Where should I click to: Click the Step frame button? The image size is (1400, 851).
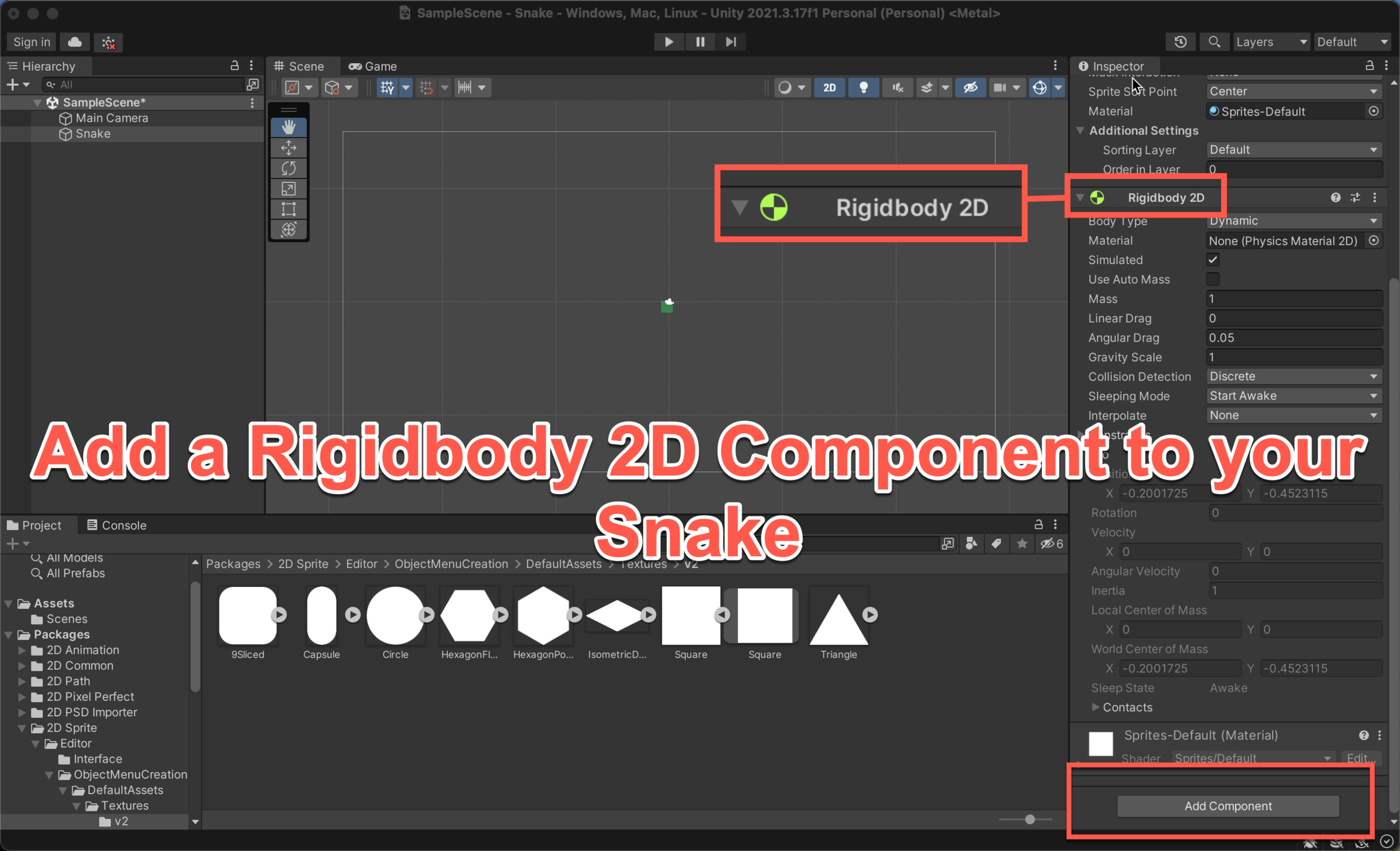[x=731, y=42]
